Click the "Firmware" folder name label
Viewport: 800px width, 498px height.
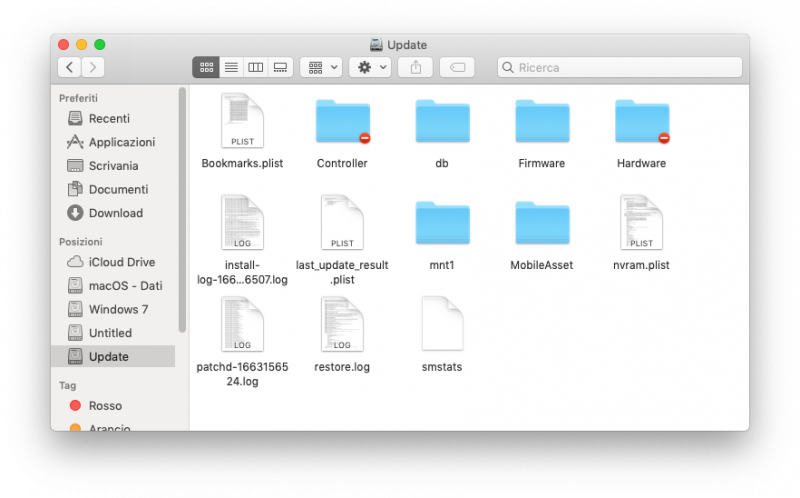(542, 163)
